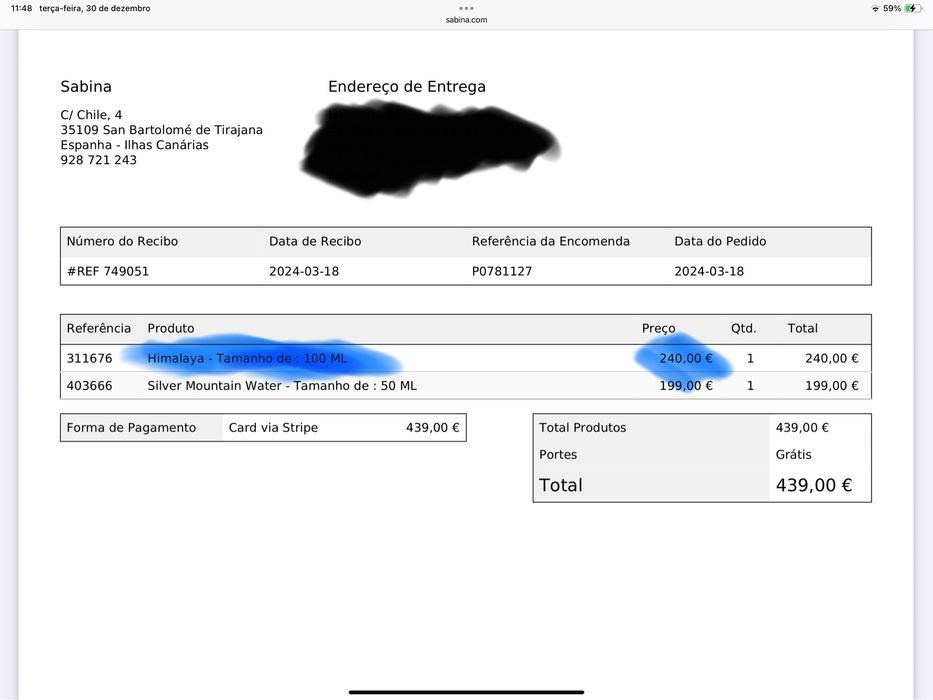This screenshot has width=933, height=700.
Task: Click the Preço column header
Action: pos(658,329)
